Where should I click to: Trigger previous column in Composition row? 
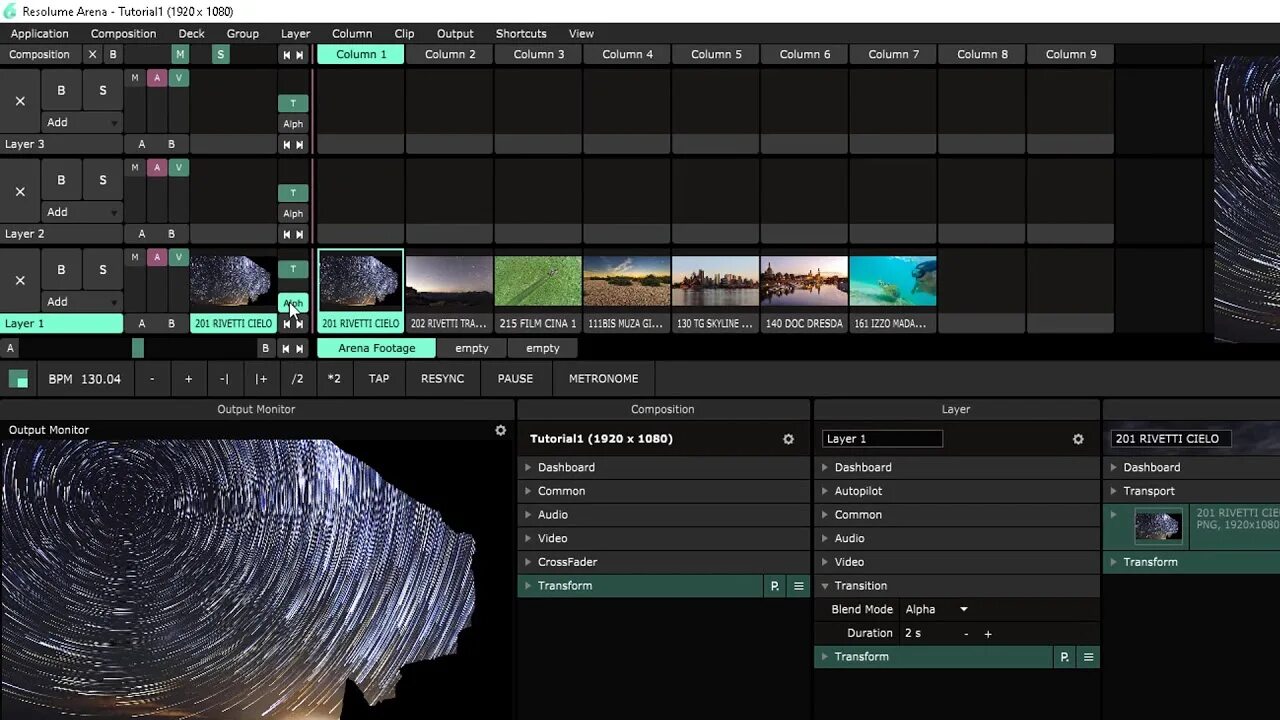[287, 55]
